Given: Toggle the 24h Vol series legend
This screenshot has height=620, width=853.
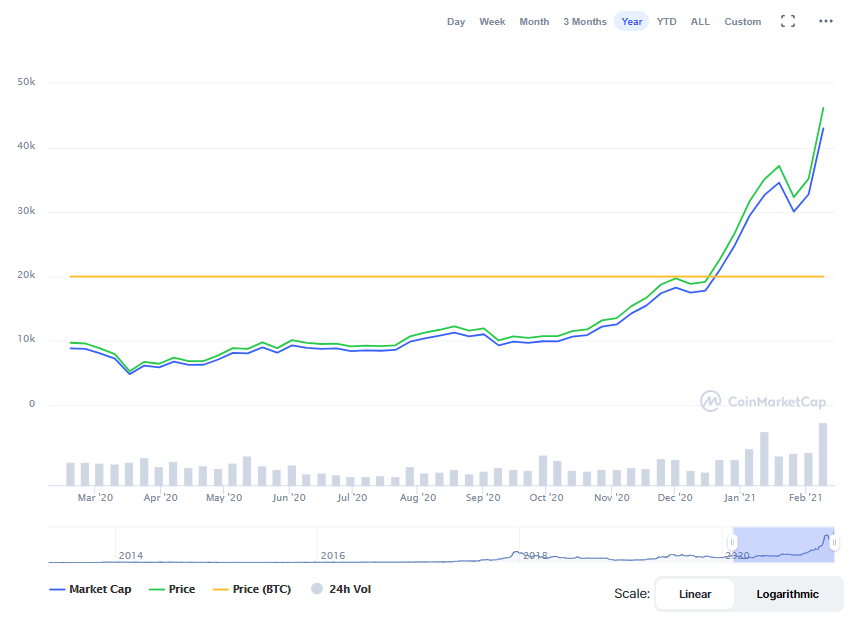Looking at the screenshot, I should tap(341, 589).
